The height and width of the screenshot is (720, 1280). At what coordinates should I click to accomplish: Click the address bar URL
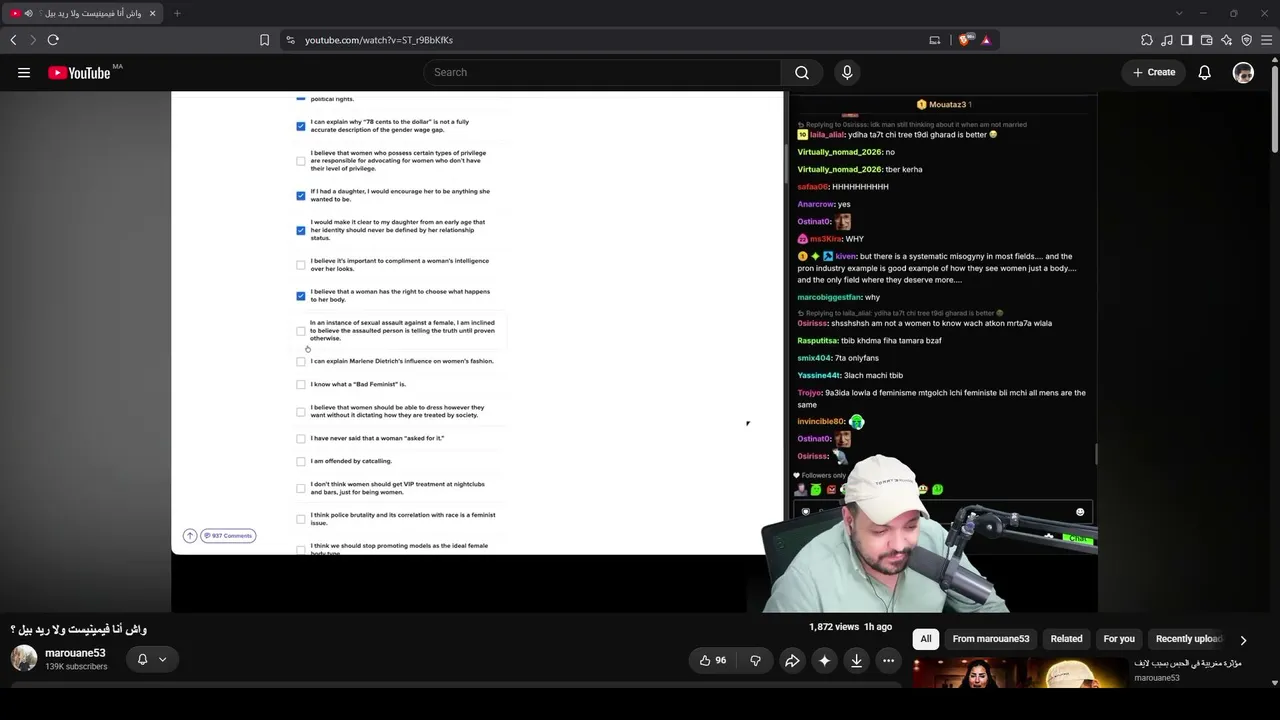coord(379,40)
